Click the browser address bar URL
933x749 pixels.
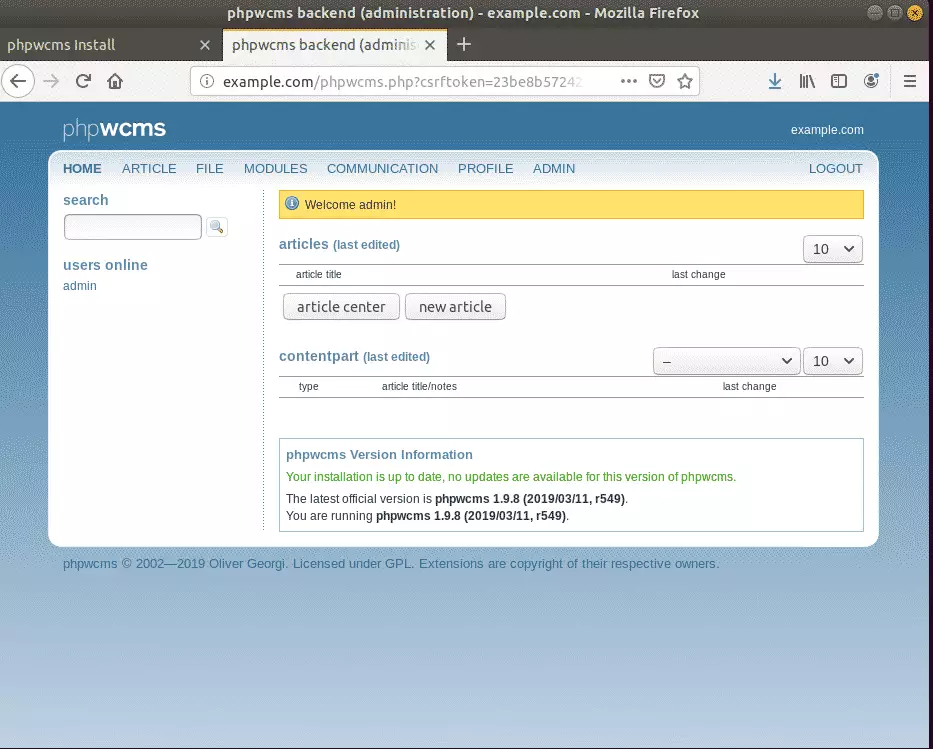[x=402, y=81]
